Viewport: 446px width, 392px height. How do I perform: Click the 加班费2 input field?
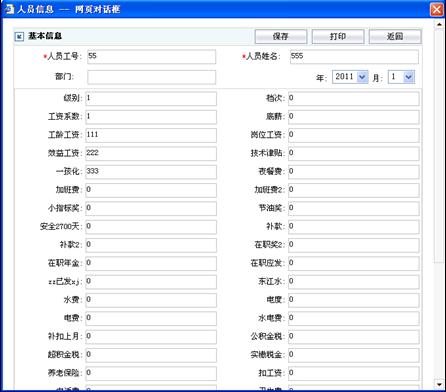click(354, 190)
